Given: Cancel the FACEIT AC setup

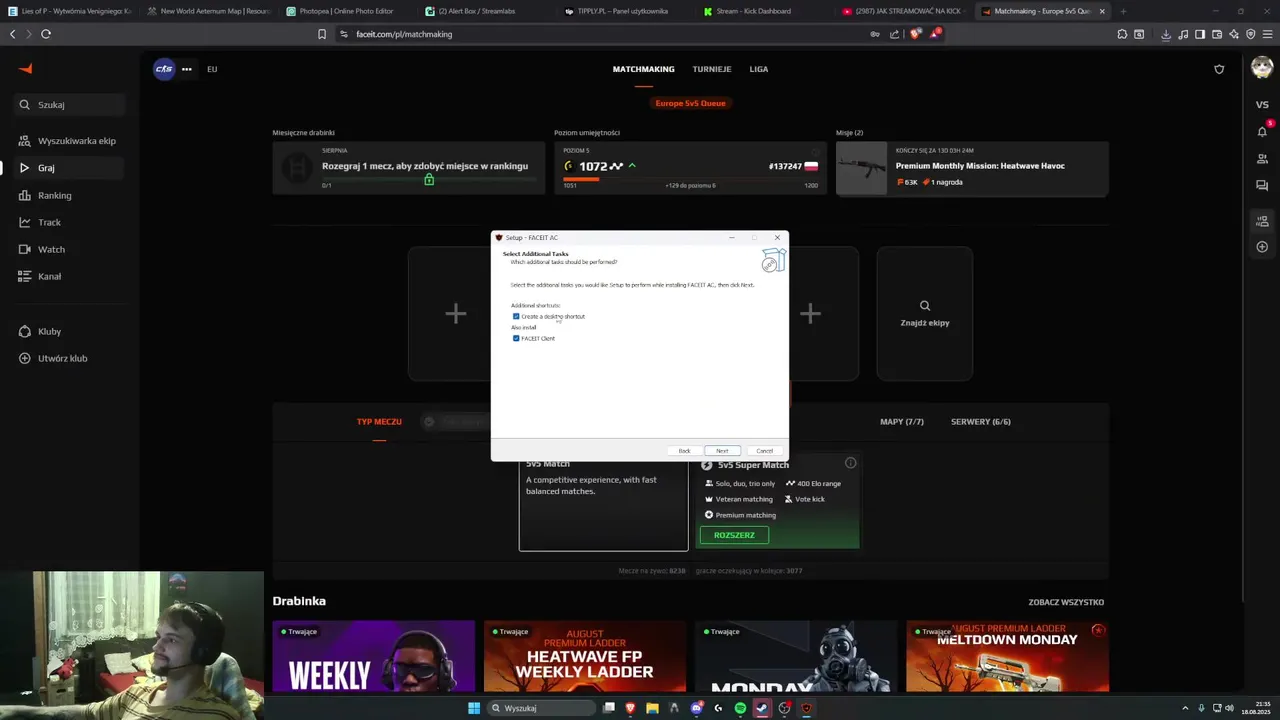Looking at the screenshot, I should click(764, 451).
